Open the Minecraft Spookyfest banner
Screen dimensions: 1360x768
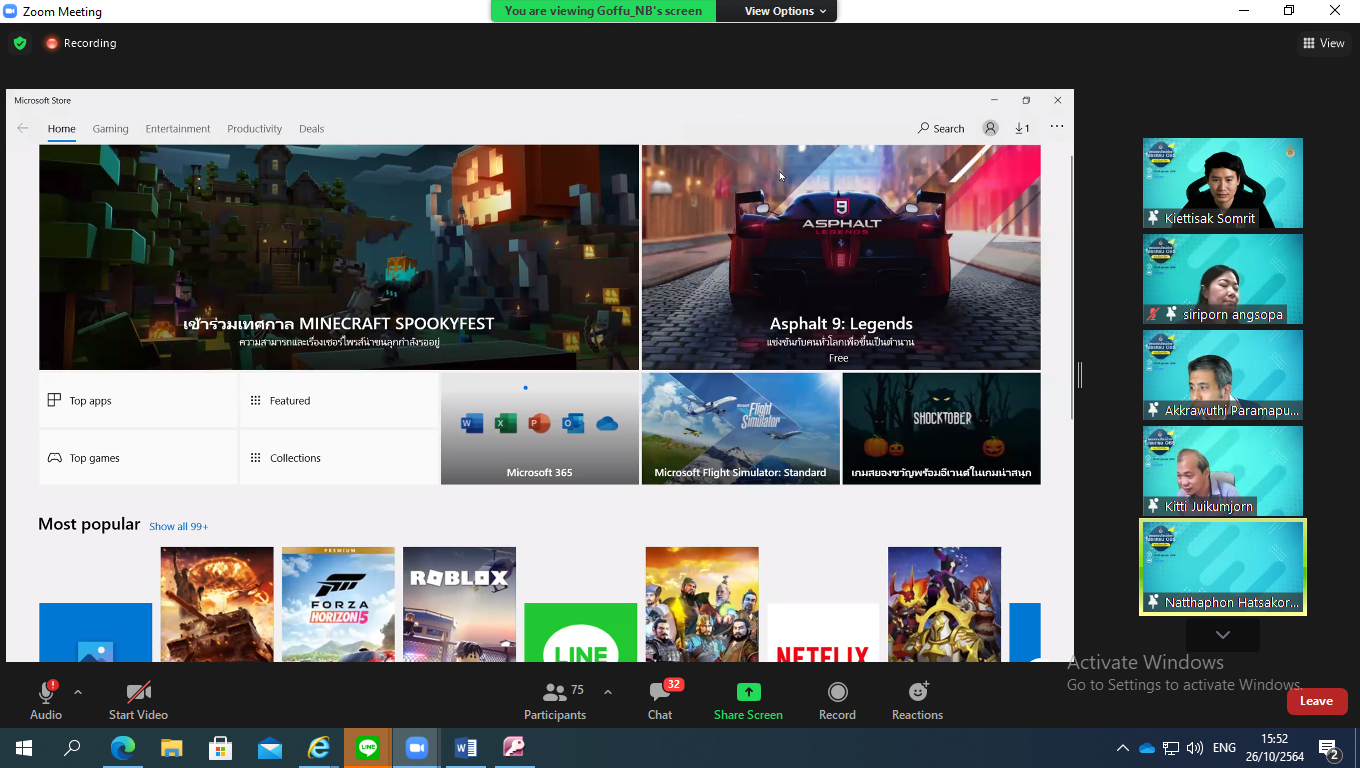339,257
